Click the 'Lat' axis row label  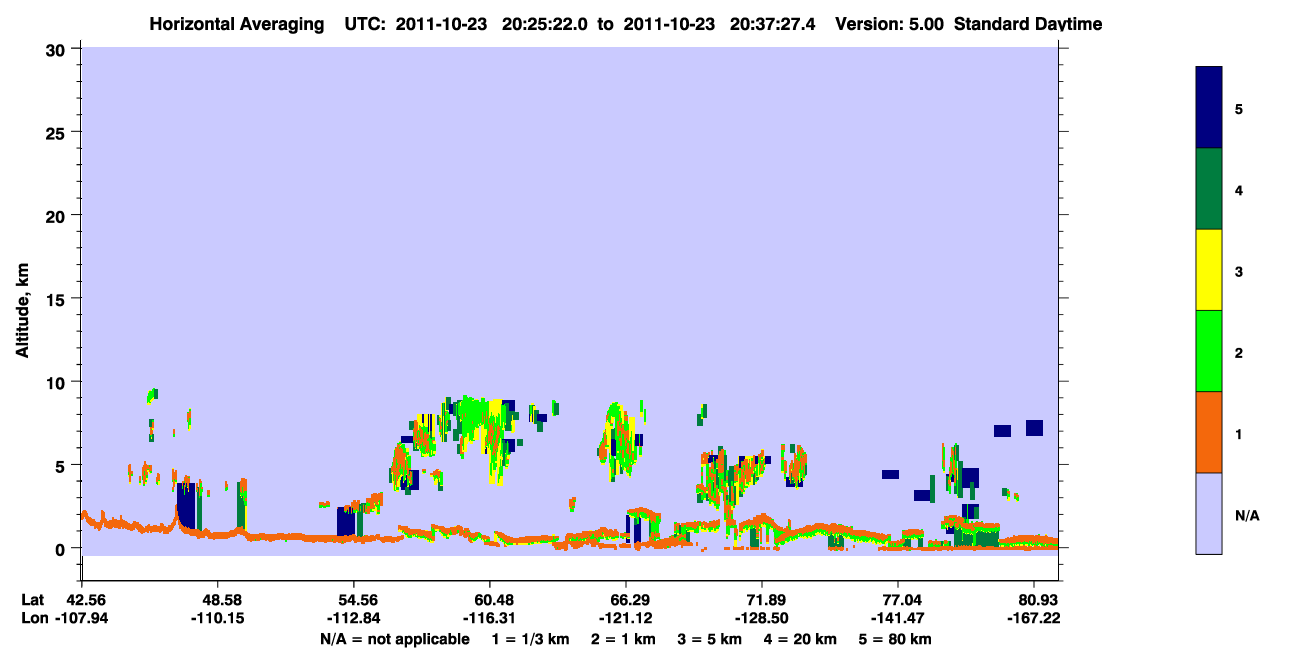32,599
